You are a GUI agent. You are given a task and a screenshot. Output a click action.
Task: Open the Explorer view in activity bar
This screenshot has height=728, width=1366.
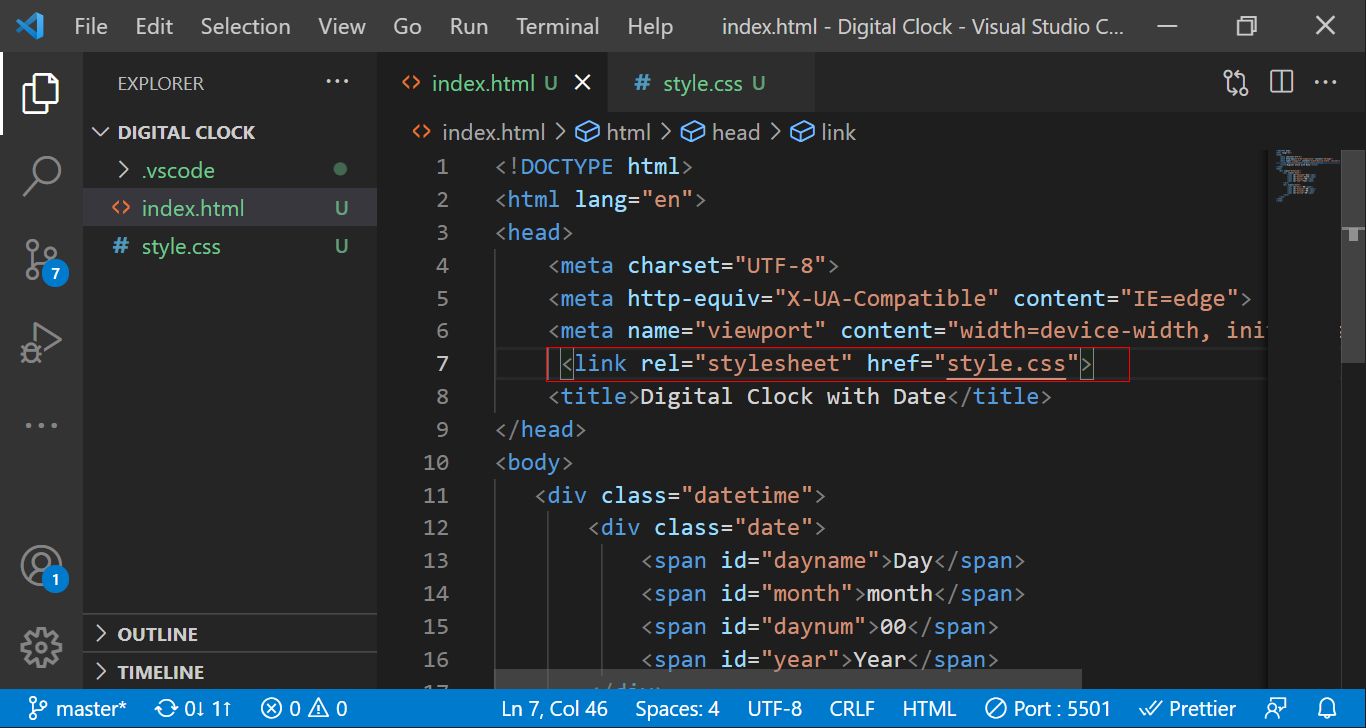41,94
